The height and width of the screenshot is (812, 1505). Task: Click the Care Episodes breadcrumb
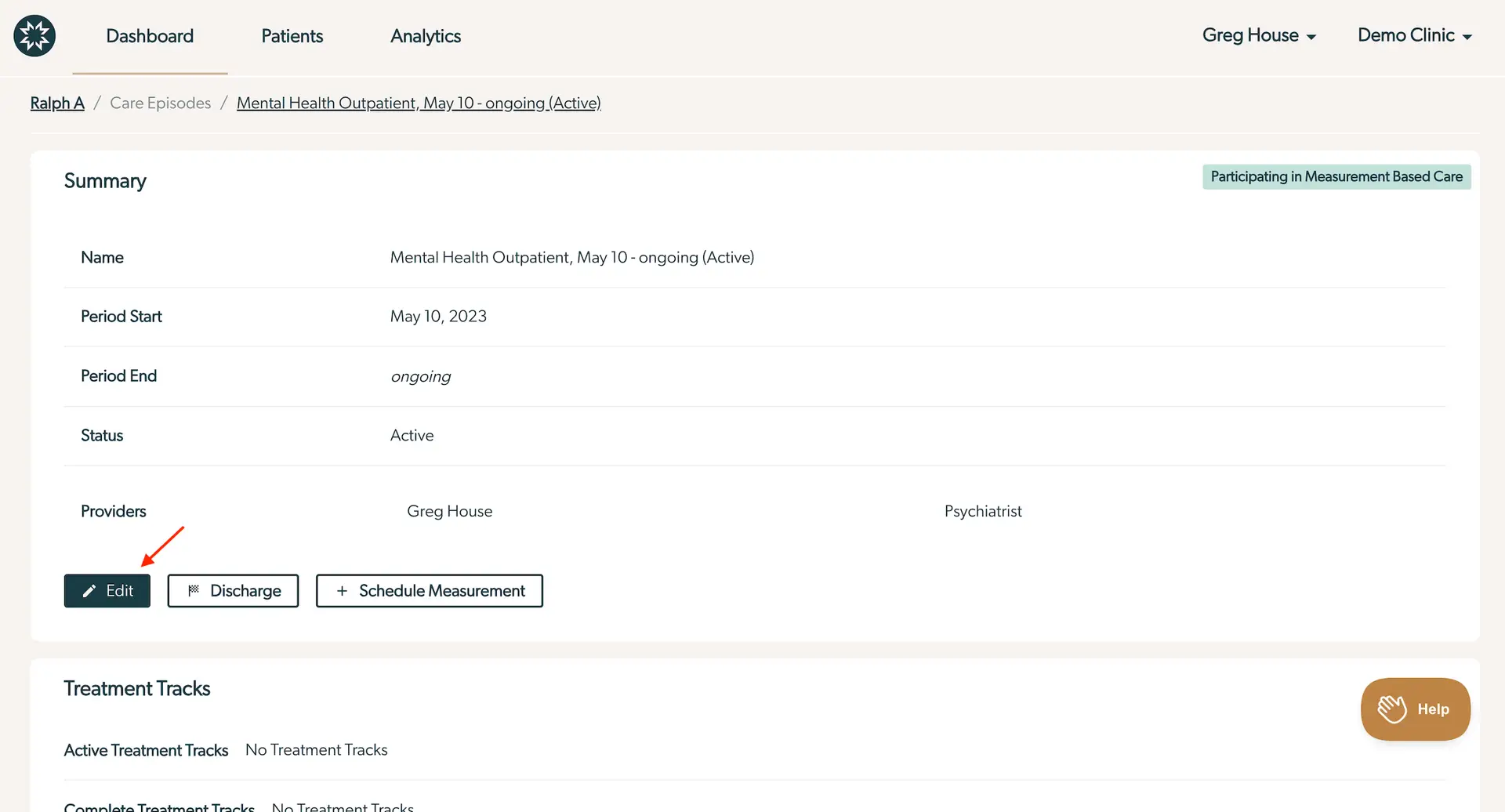click(160, 103)
